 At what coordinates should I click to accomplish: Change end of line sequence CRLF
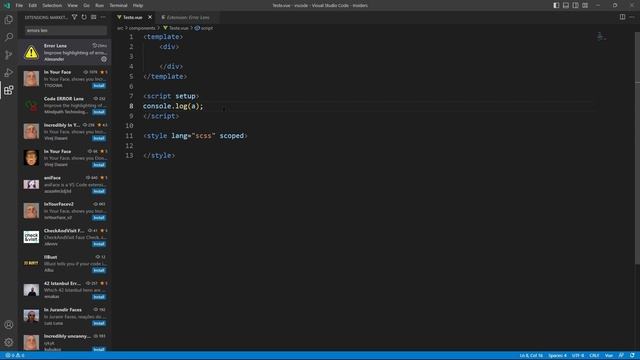(594, 356)
